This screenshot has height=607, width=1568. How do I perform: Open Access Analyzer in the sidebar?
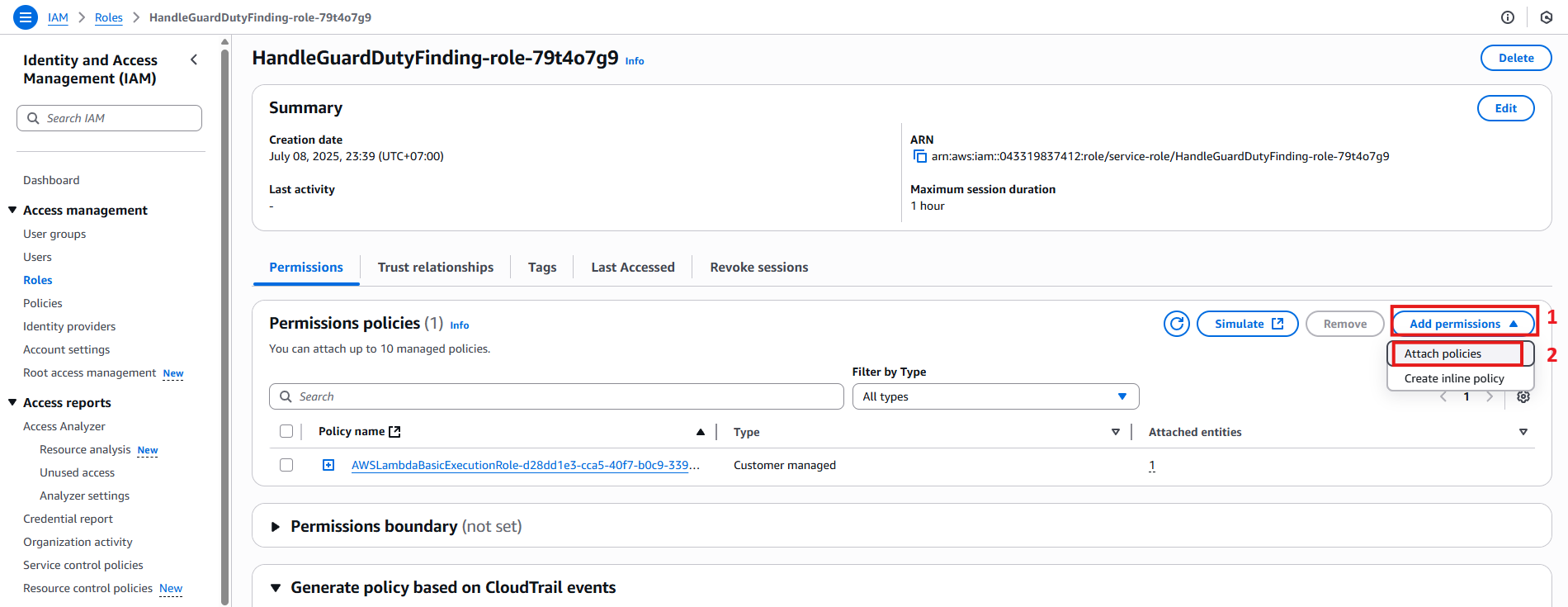64,426
